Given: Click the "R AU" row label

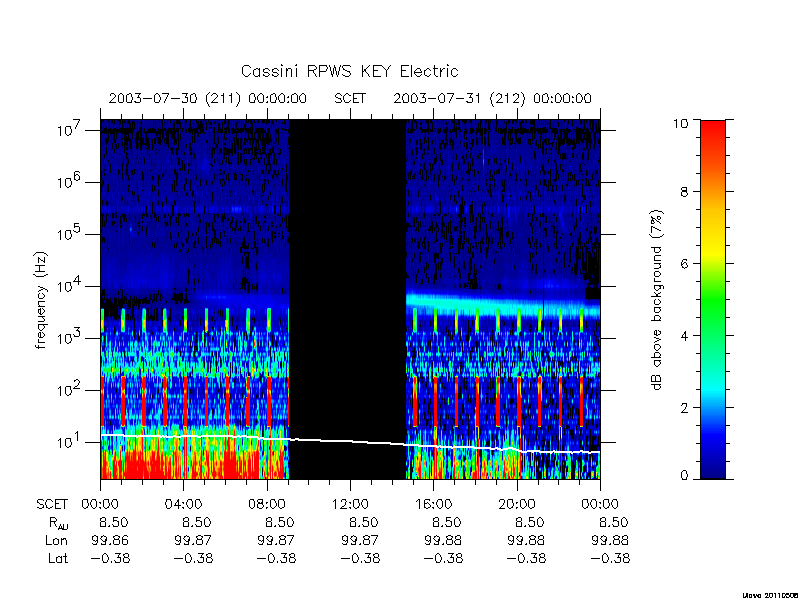Looking at the screenshot, I should point(58,523).
